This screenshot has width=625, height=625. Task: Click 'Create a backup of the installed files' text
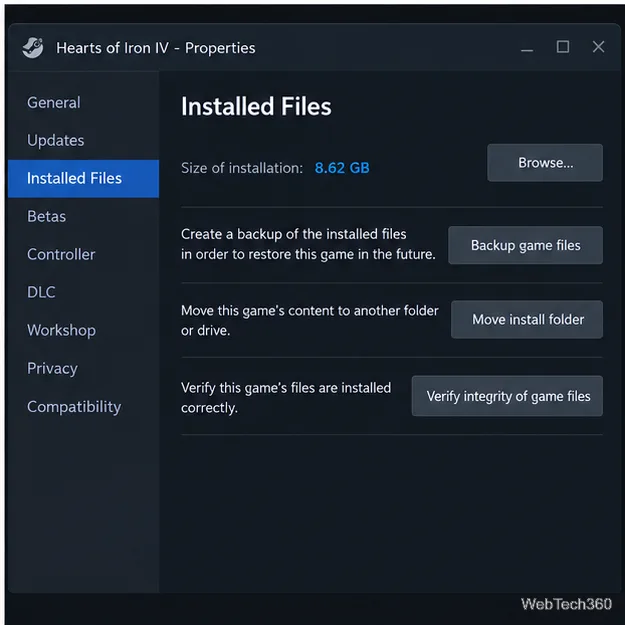(x=294, y=234)
